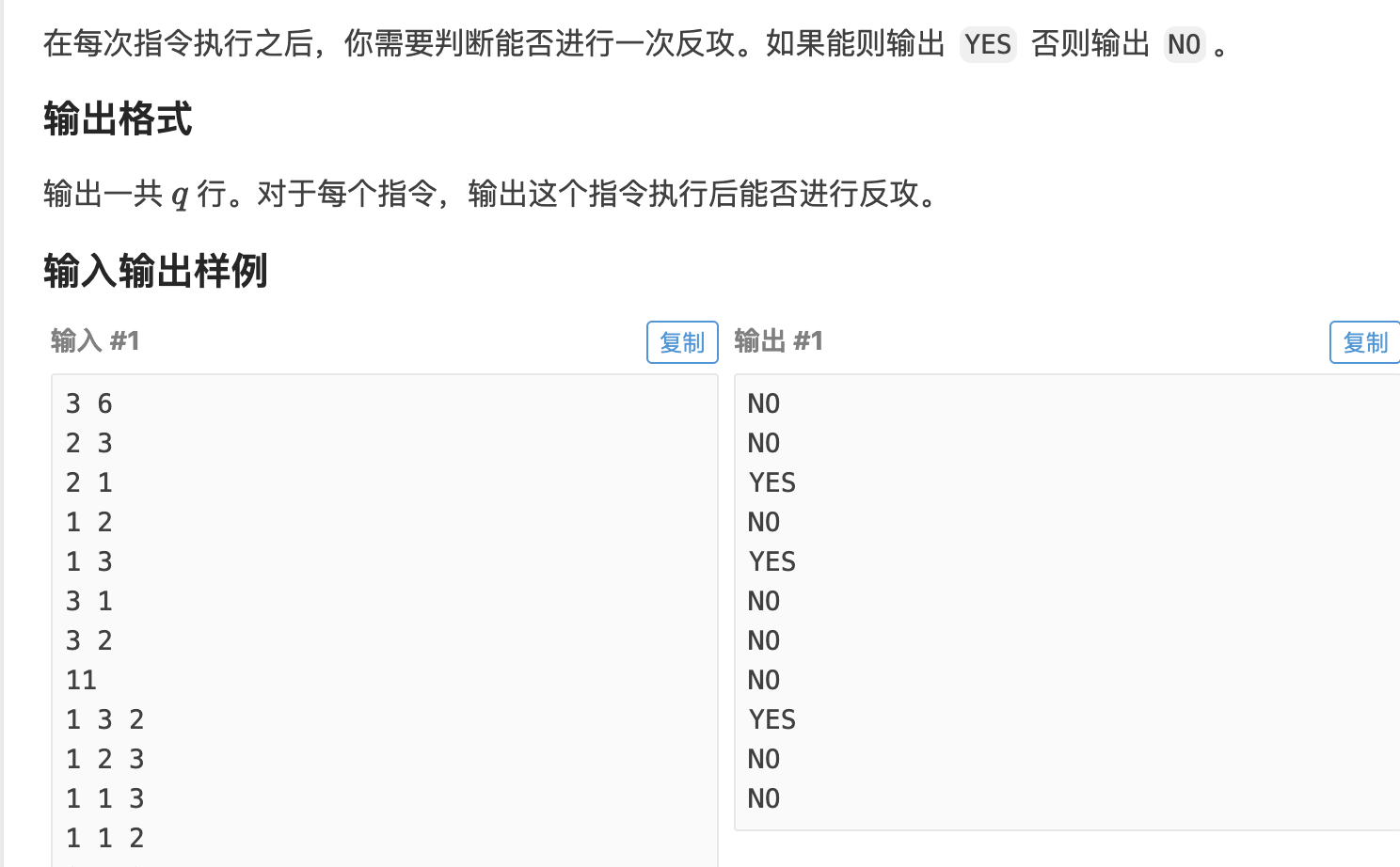Screen dimensions: 1400x867
Task: Click the first YES line in output sample
Action: [772, 482]
